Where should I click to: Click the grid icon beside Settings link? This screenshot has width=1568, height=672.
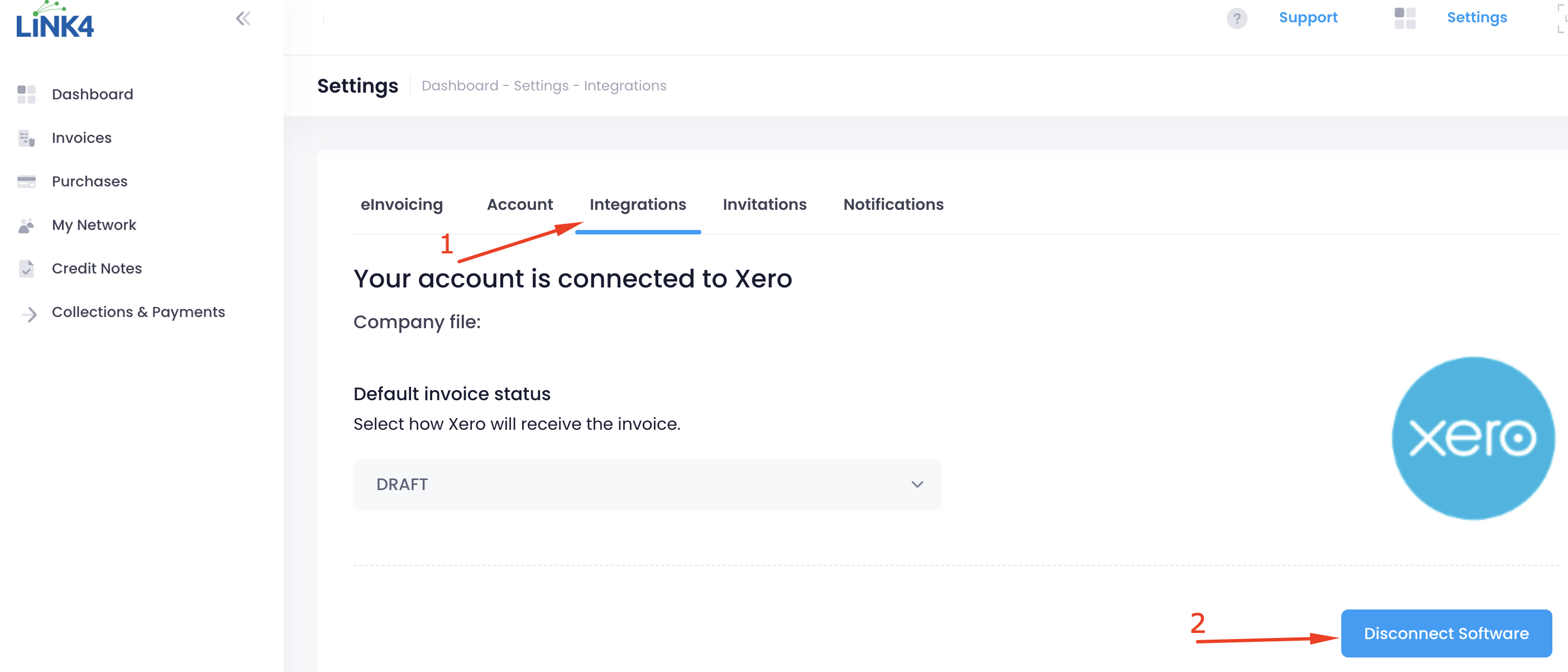tap(1404, 18)
